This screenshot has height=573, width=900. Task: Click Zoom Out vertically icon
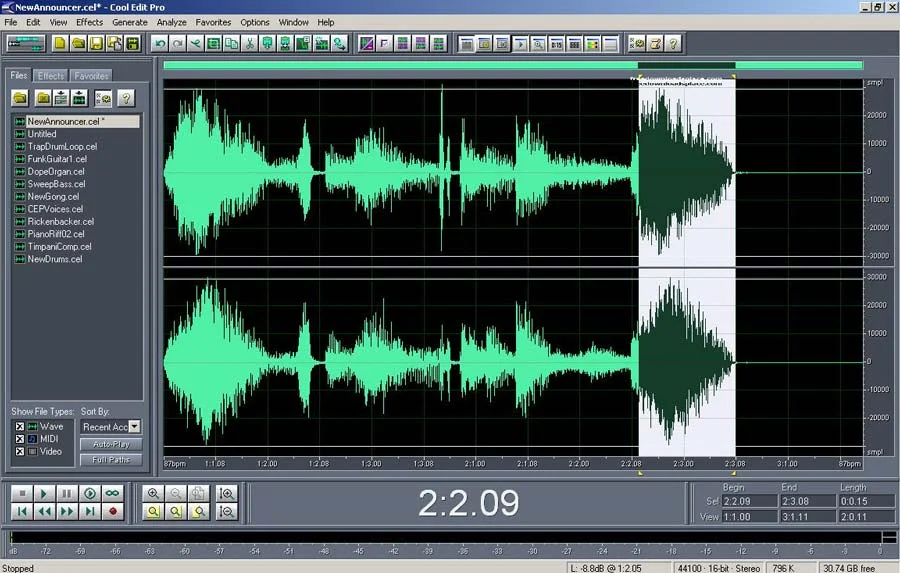pos(227,512)
